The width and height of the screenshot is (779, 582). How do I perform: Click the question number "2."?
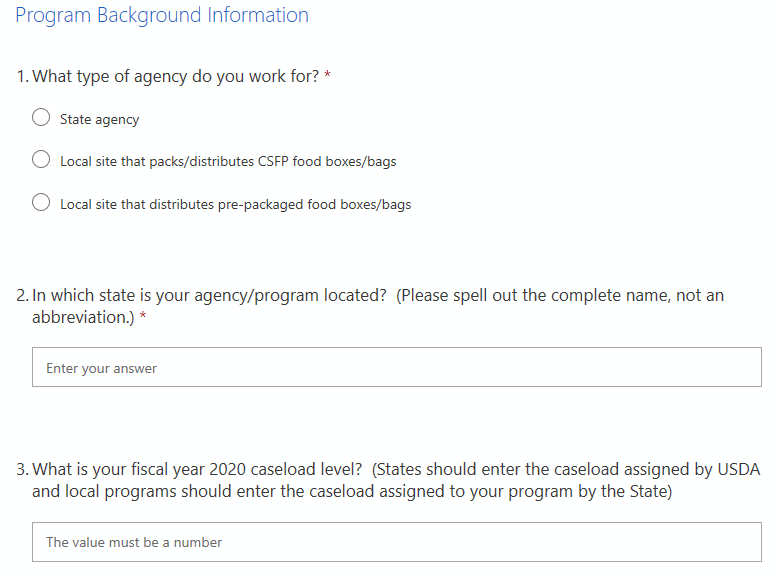click(23, 296)
